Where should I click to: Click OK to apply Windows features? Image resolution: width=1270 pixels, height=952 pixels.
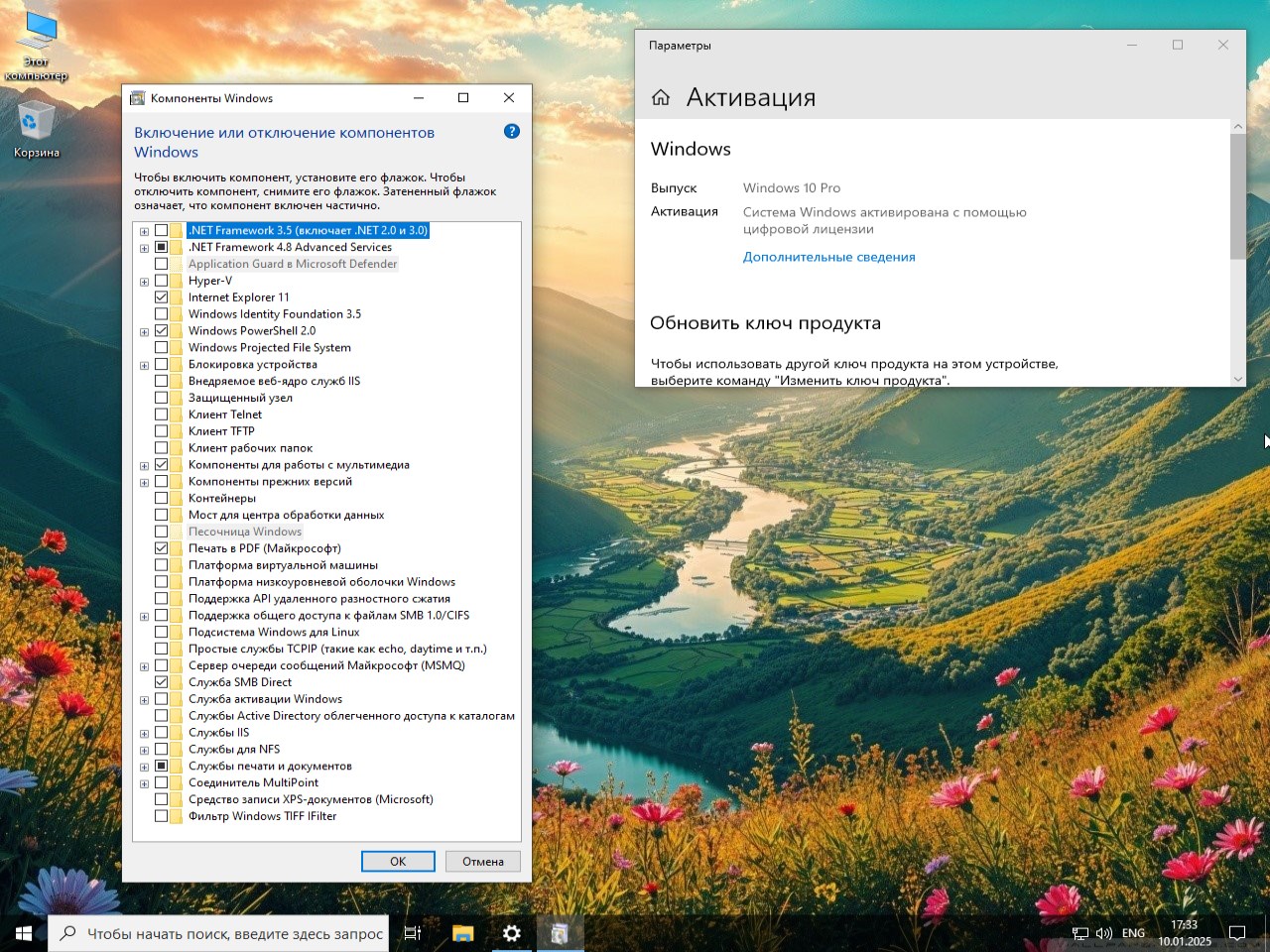click(397, 861)
